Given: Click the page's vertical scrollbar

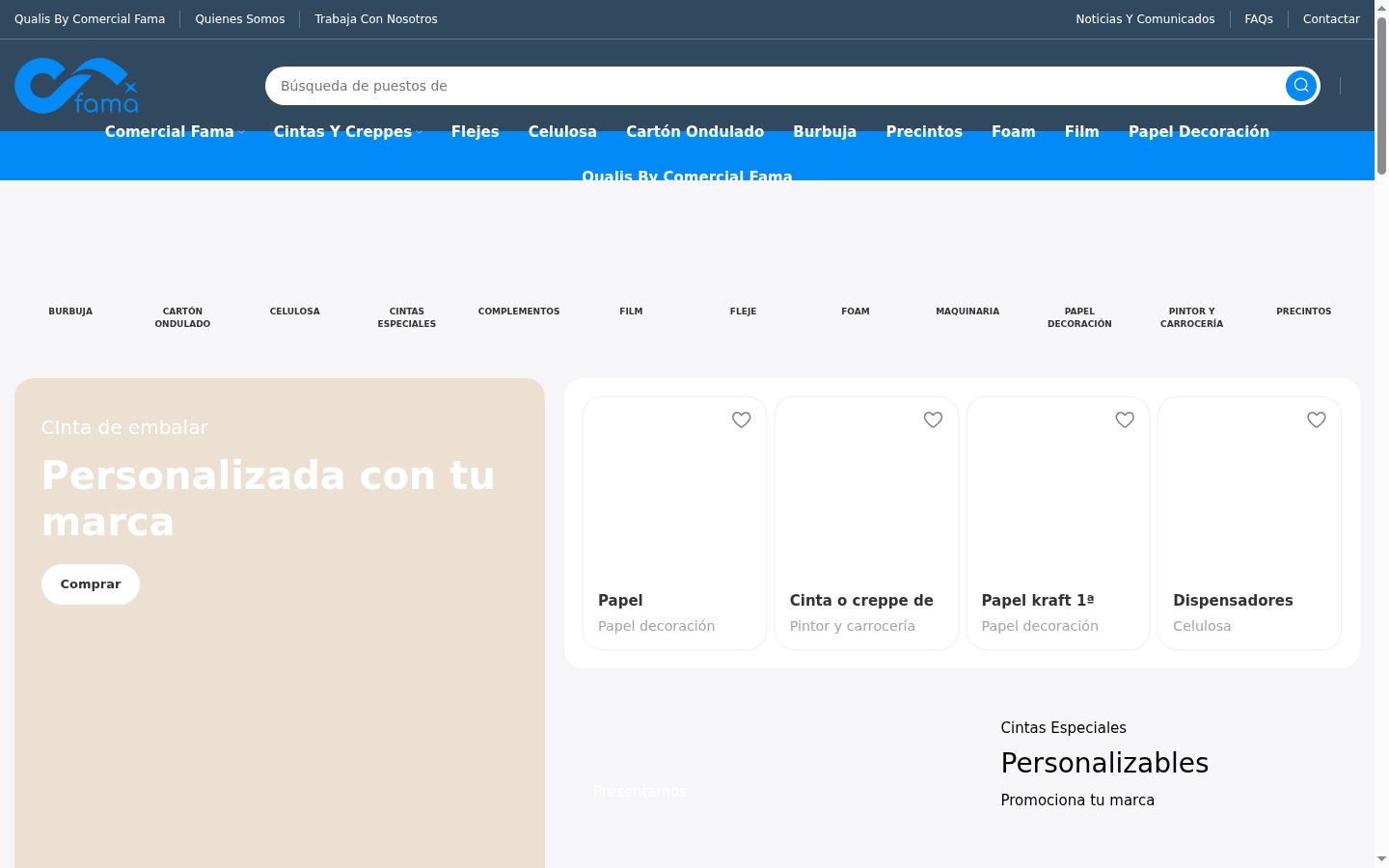Looking at the screenshot, I should 1381,94.
